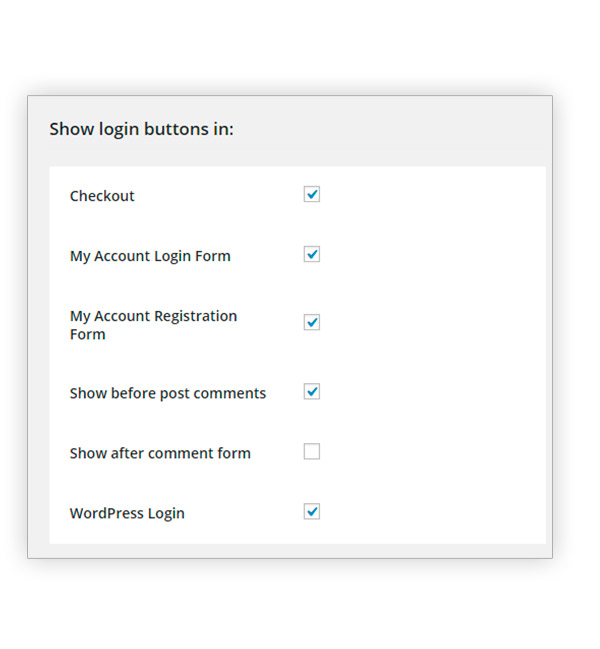Click the Checkout option label

(x=102, y=196)
